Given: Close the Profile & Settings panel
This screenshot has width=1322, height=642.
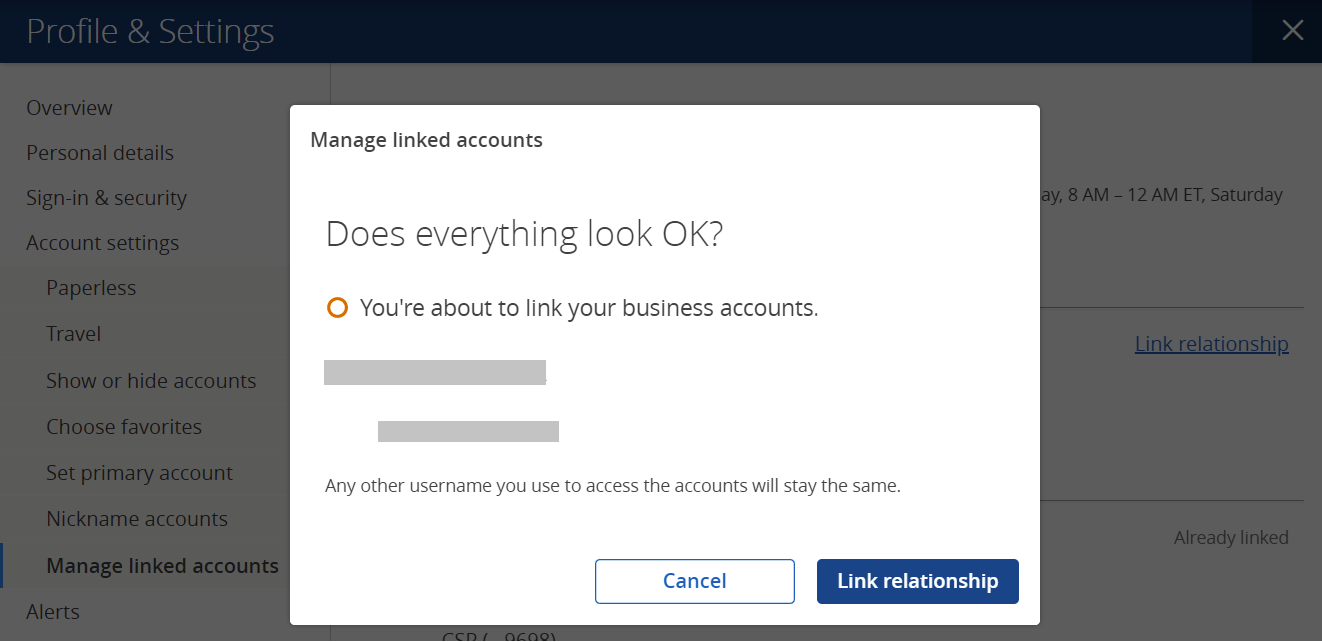Looking at the screenshot, I should point(1292,30).
